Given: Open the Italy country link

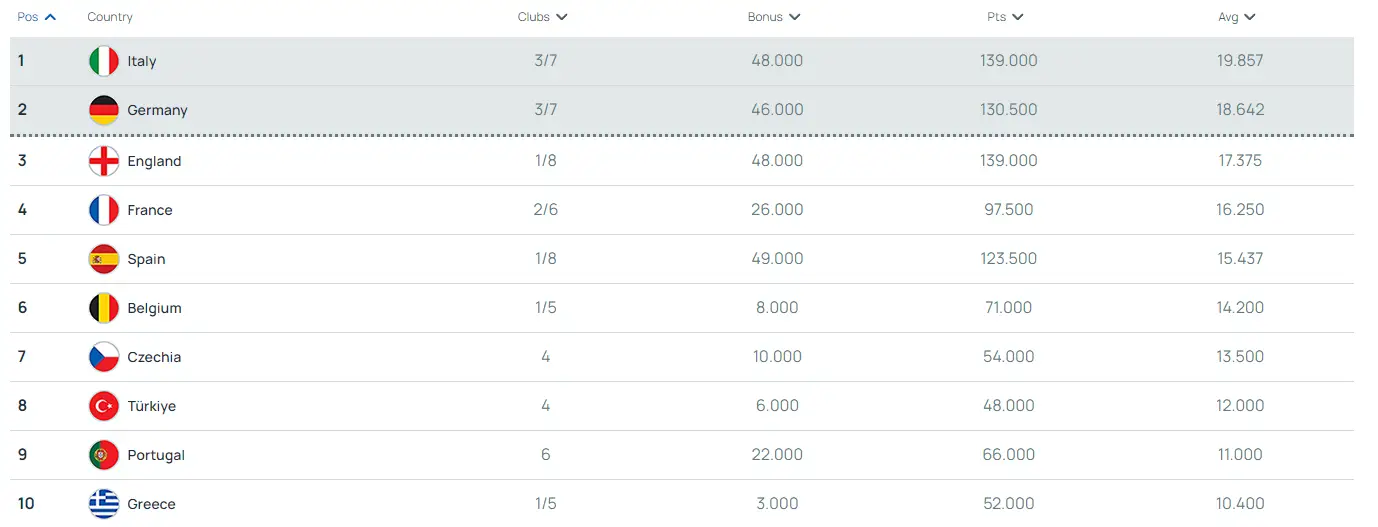Looking at the screenshot, I should [x=142, y=61].
